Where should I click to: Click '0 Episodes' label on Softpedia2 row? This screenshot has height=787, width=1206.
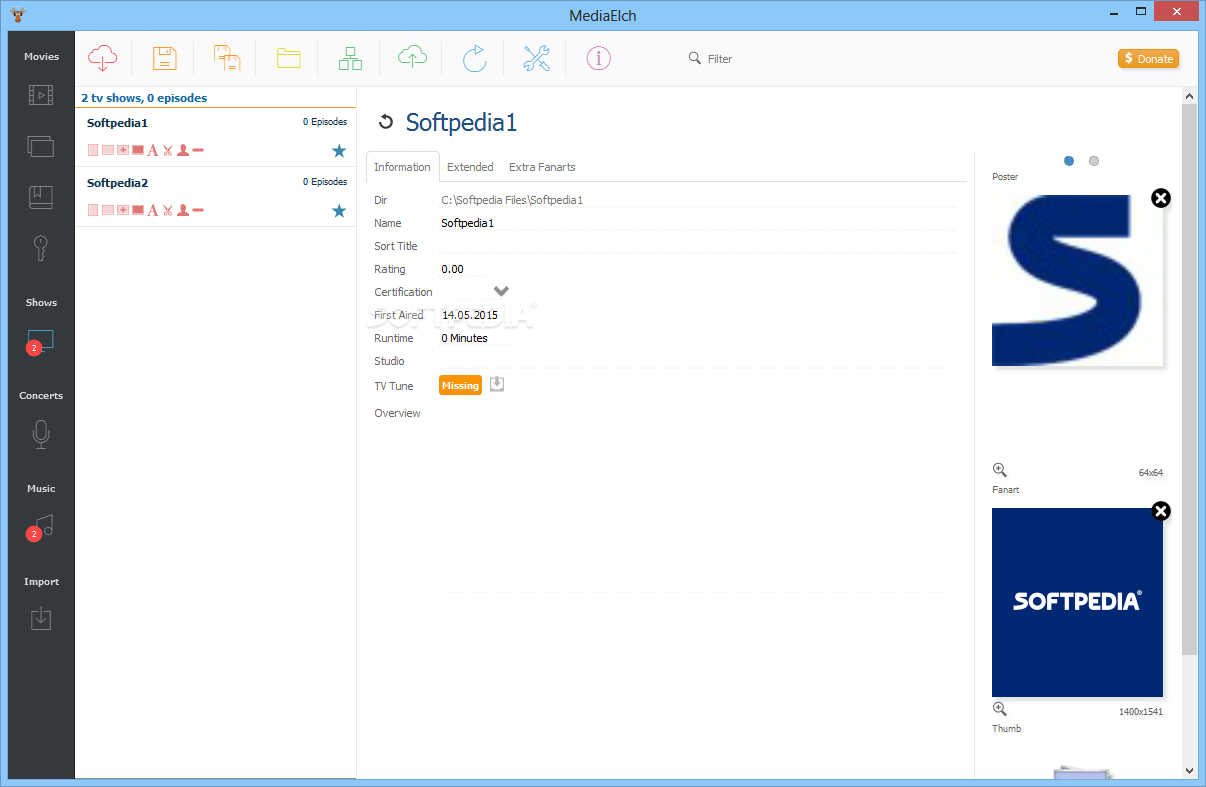click(325, 182)
